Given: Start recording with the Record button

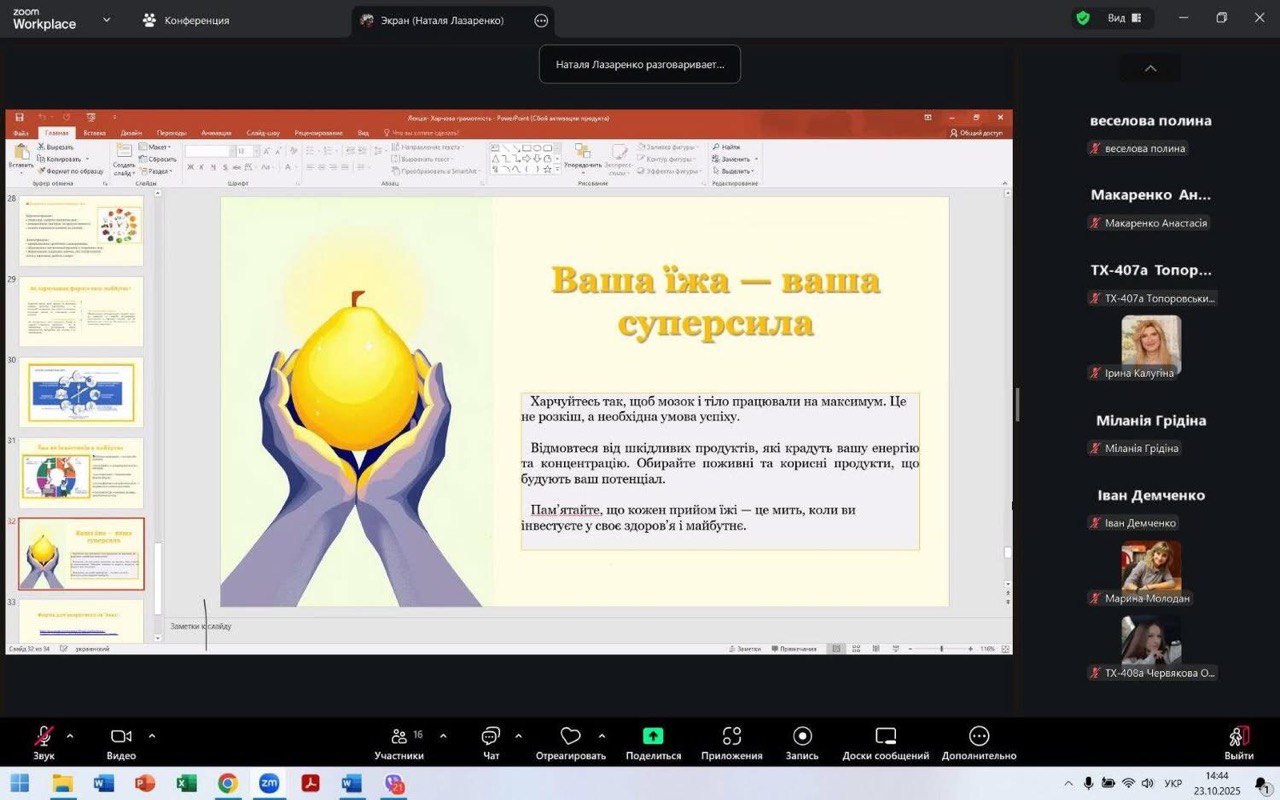Looking at the screenshot, I should click(x=801, y=743).
